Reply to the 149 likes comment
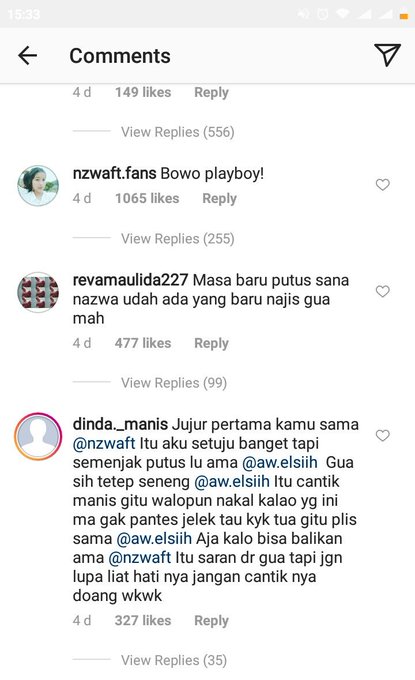This screenshot has height=680, width=415. (211, 92)
